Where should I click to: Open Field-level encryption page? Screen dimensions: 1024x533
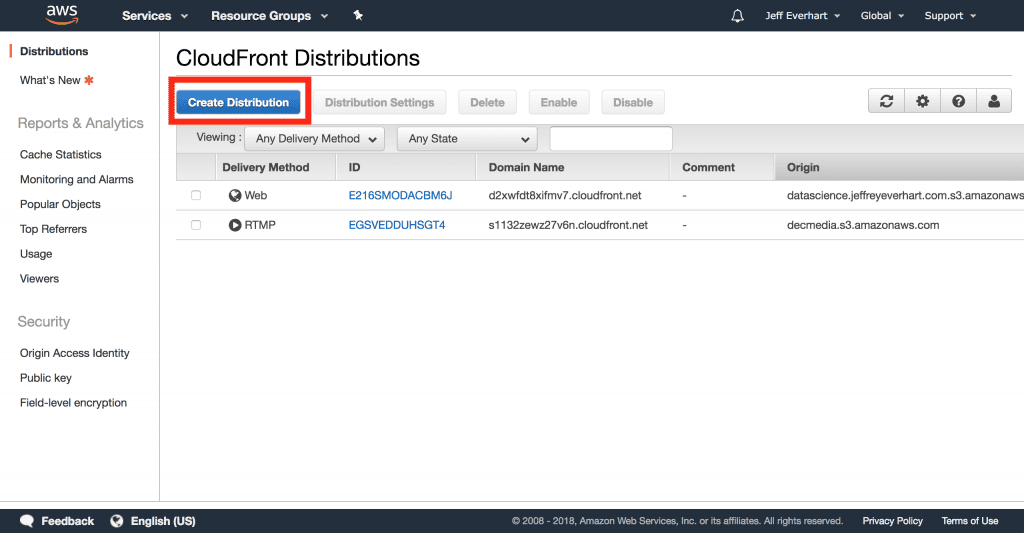coord(73,402)
